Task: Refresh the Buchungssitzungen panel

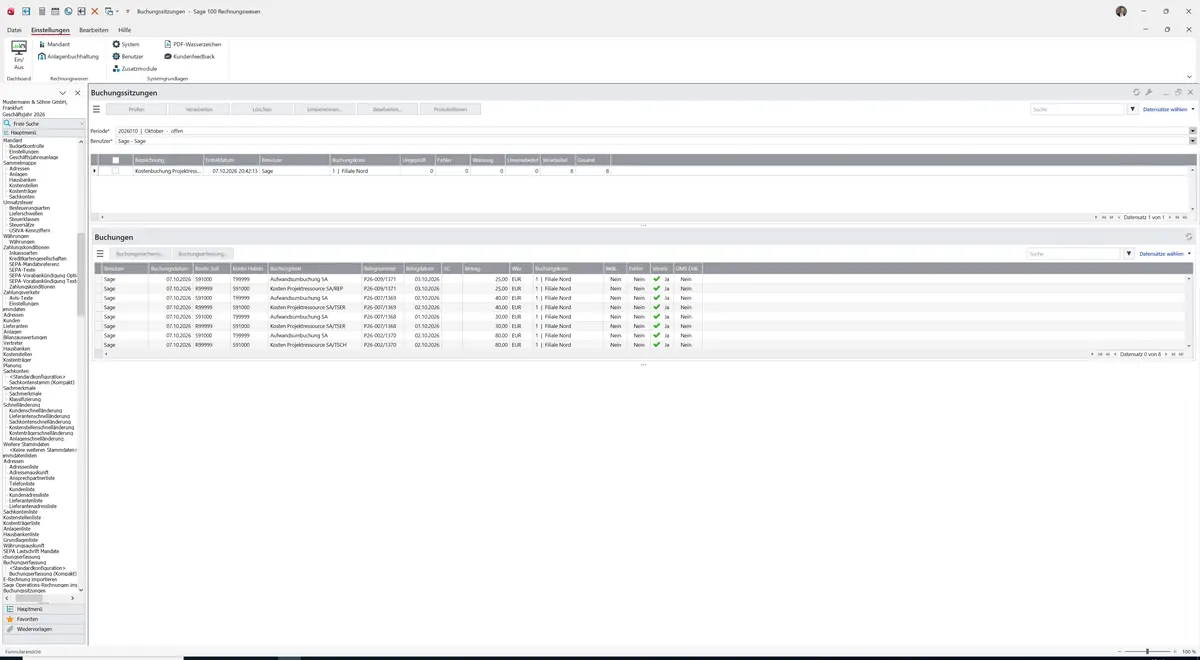Action: [1137, 92]
